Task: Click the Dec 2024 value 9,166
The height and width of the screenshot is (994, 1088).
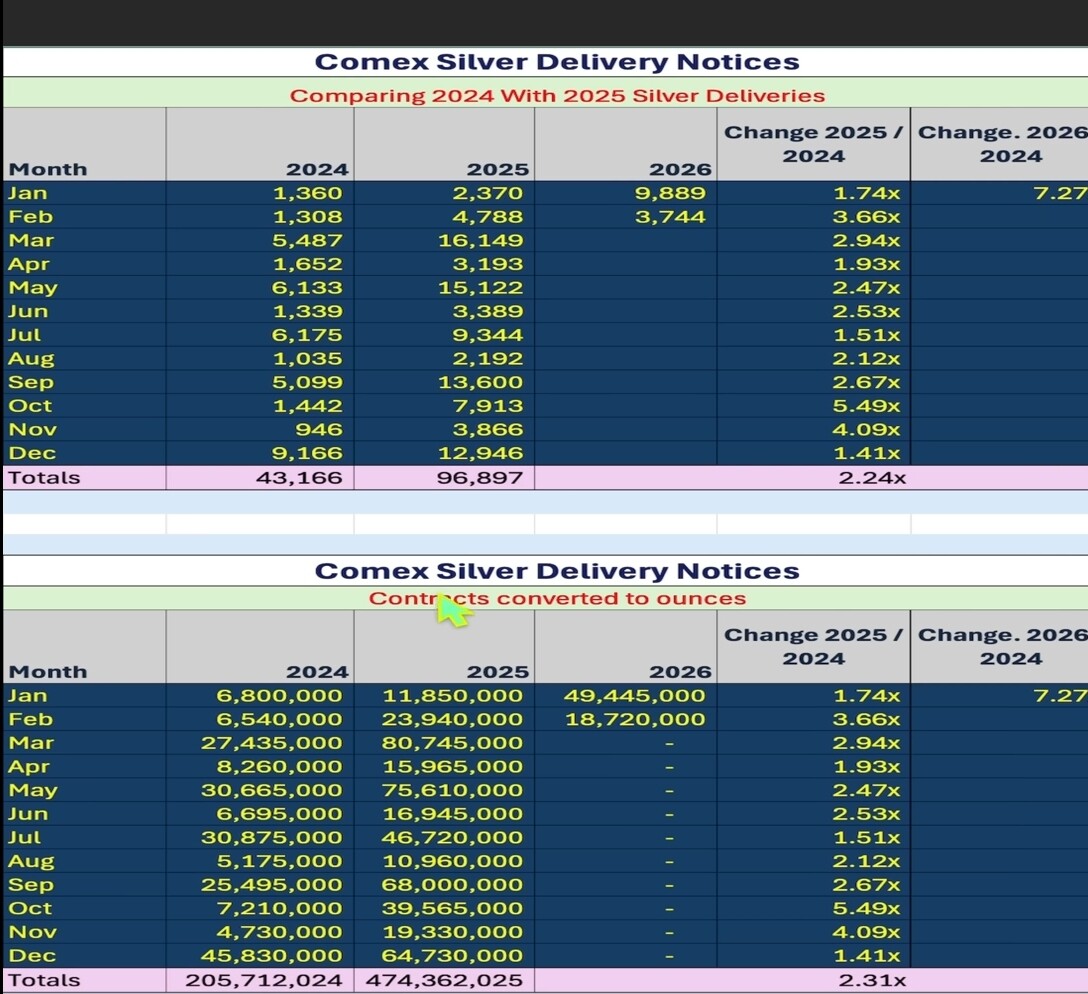Action: coord(305,454)
